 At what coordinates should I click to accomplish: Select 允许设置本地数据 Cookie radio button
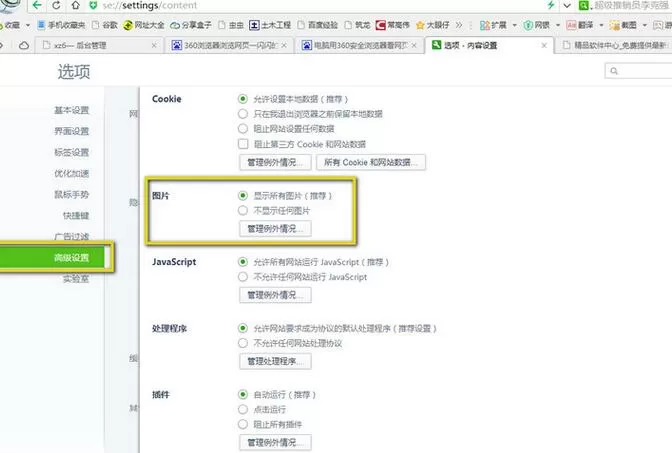click(243, 99)
